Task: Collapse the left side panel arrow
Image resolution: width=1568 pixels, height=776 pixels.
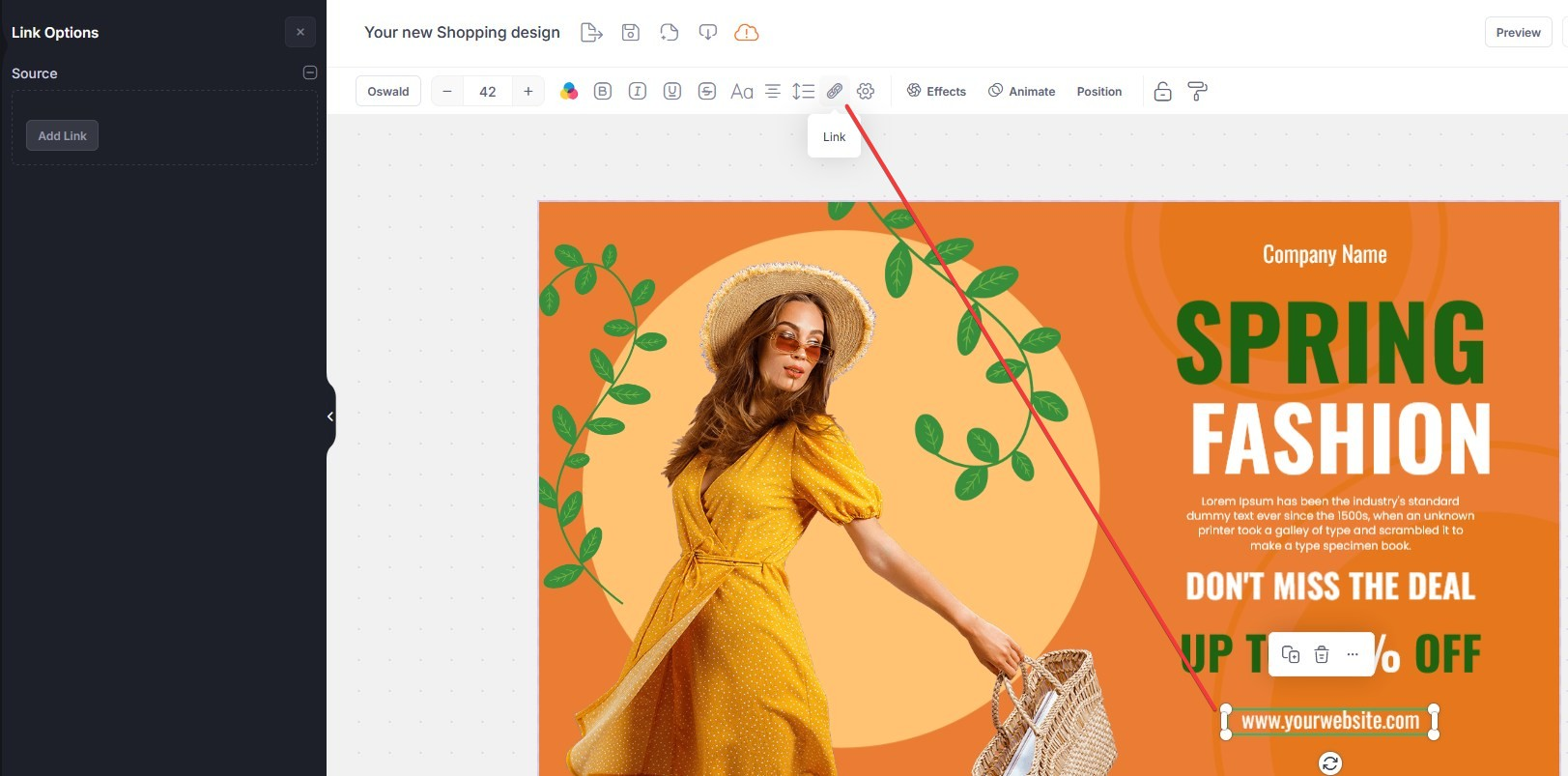Action: pos(330,417)
